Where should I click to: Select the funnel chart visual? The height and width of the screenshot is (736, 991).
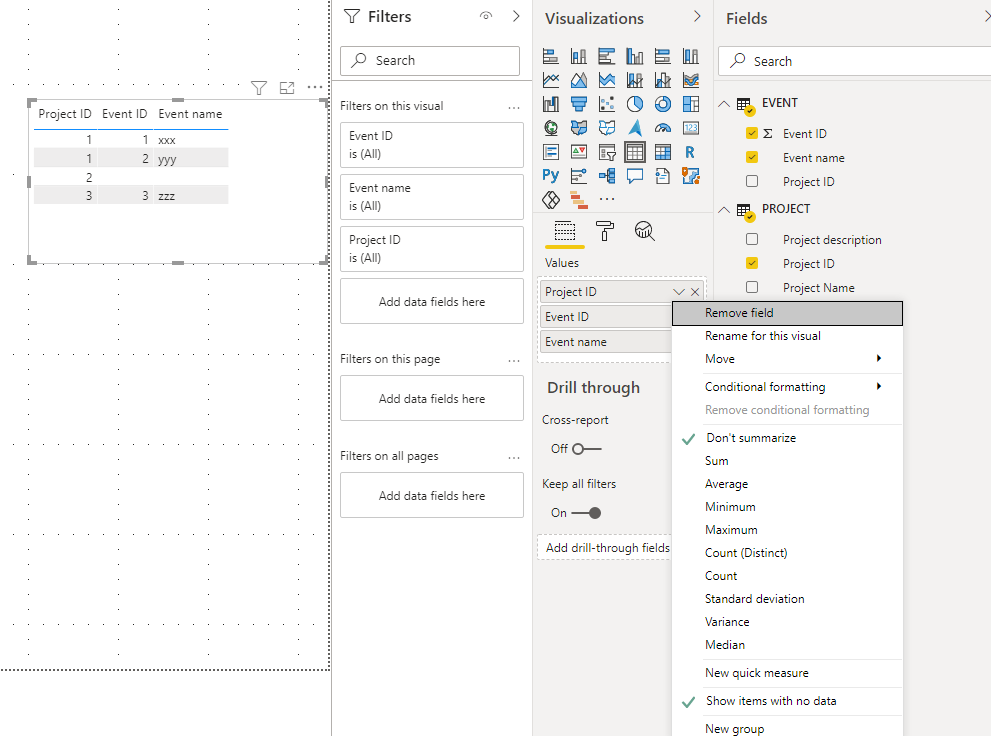578,104
